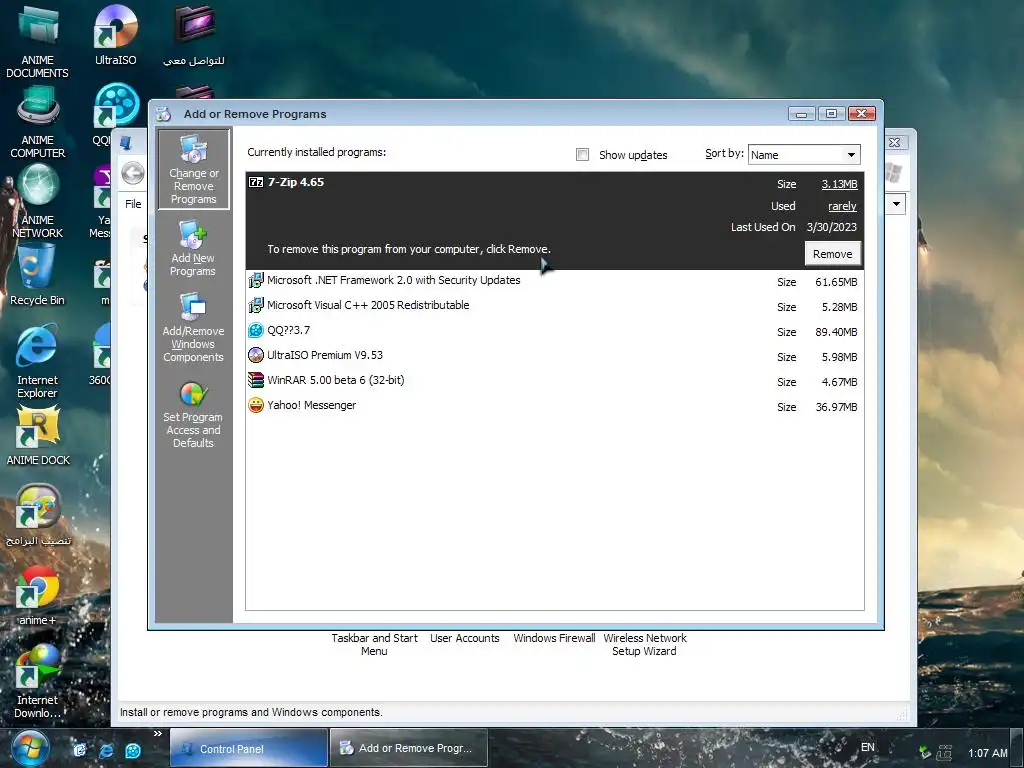The width and height of the screenshot is (1024, 768).
Task: Click the Remove button for 7-Zip
Action: coord(832,254)
